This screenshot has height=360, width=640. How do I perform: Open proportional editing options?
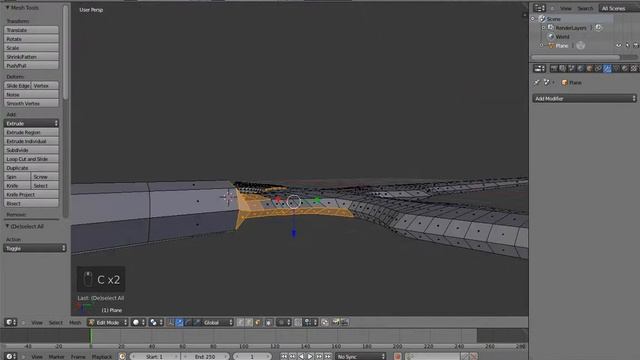click(x=283, y=322)
